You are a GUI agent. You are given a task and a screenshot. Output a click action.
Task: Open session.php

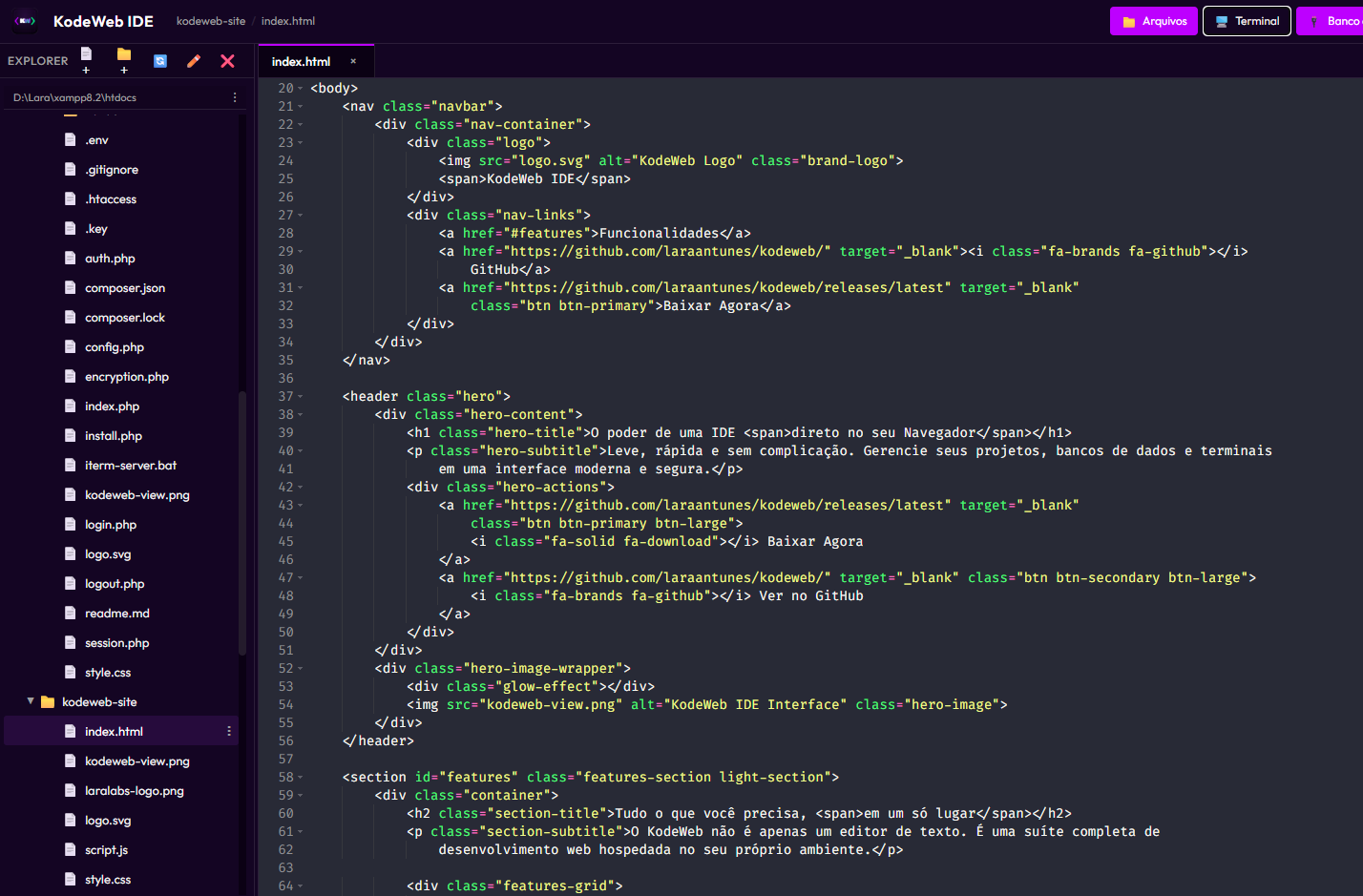pos(121,642)
